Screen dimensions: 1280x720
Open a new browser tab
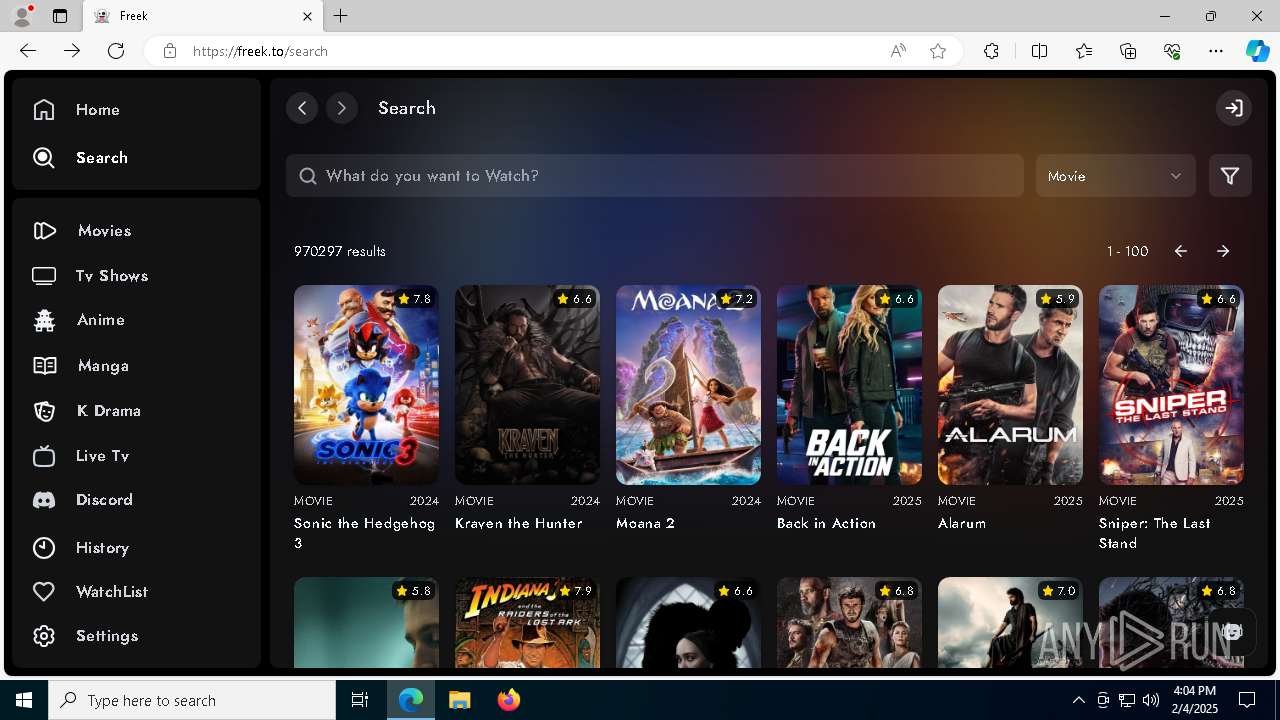pyautogui.click(x=341, y=16)
